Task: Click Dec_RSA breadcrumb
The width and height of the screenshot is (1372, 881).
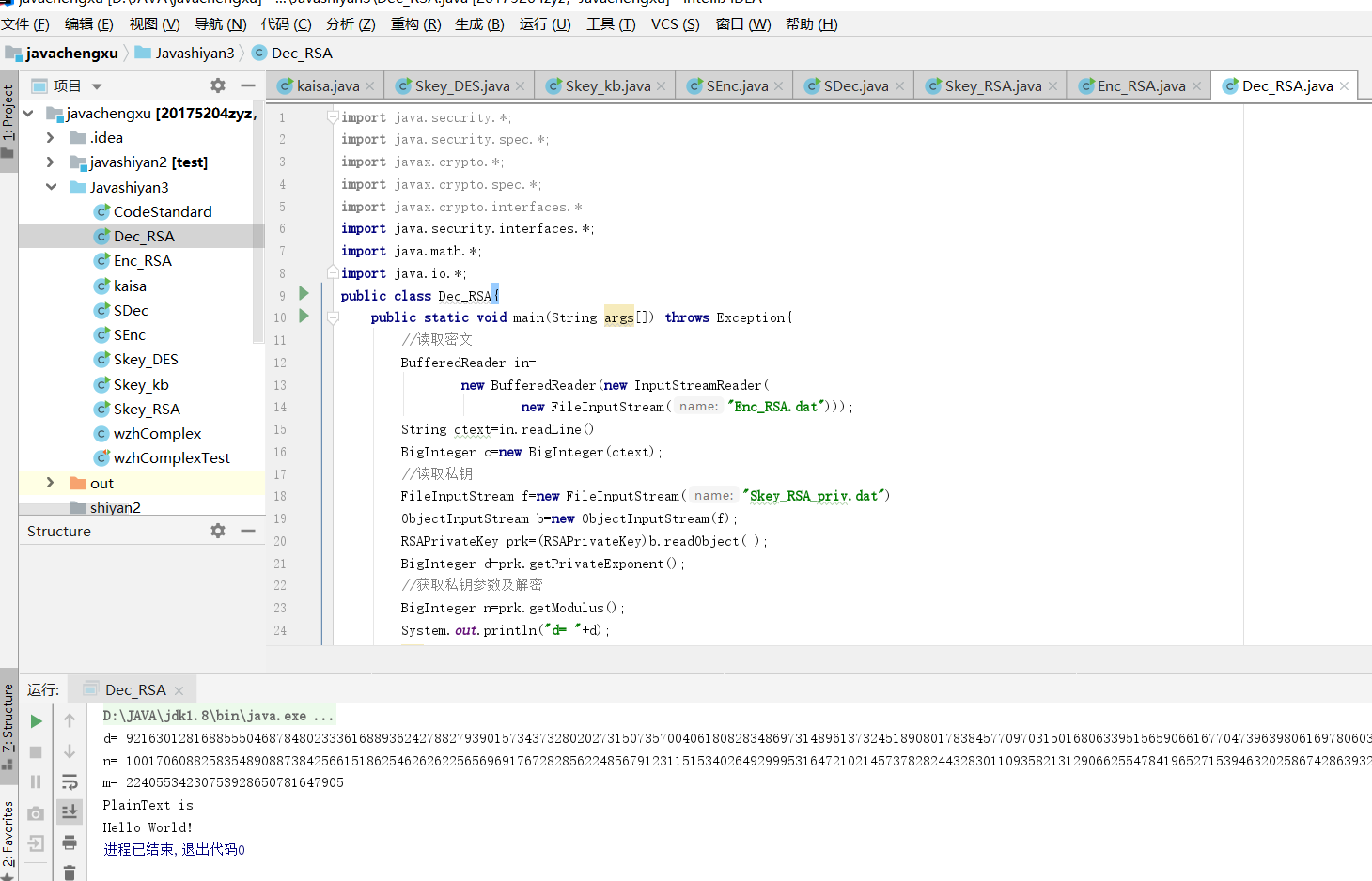Action: (292, 53)
